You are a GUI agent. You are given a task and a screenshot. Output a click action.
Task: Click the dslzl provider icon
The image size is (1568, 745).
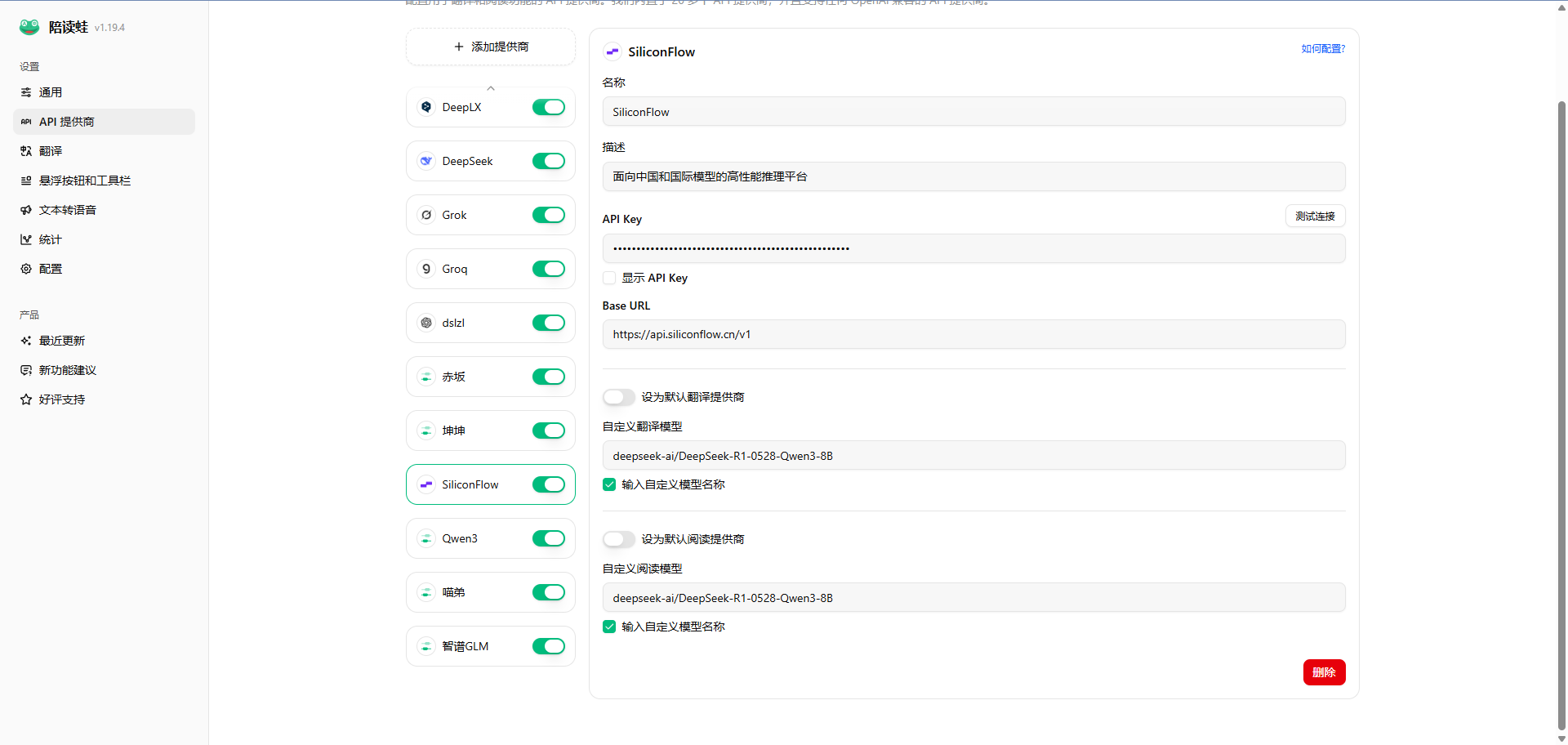[x=426, y=323]
